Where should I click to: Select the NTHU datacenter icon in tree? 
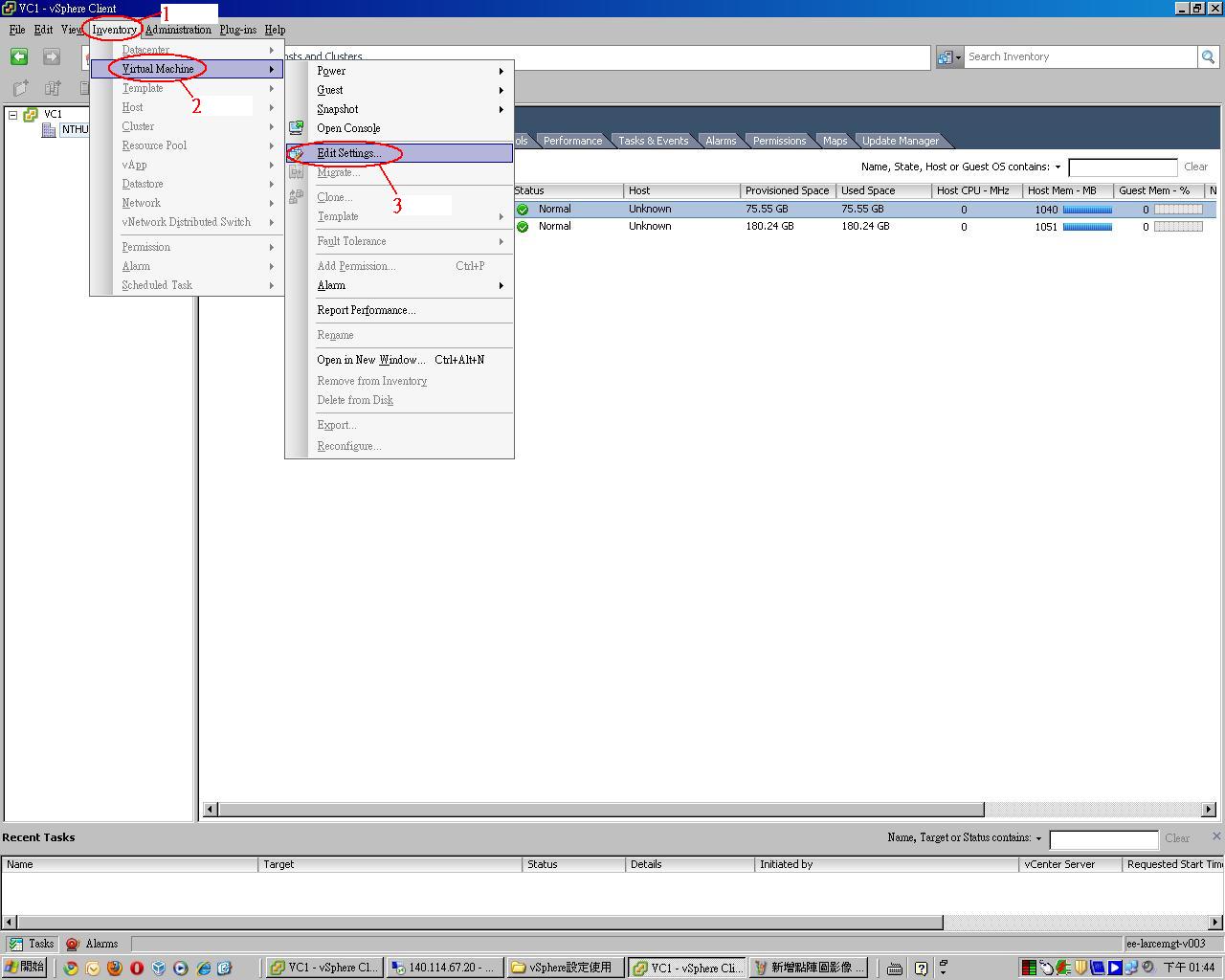[49, 130]
